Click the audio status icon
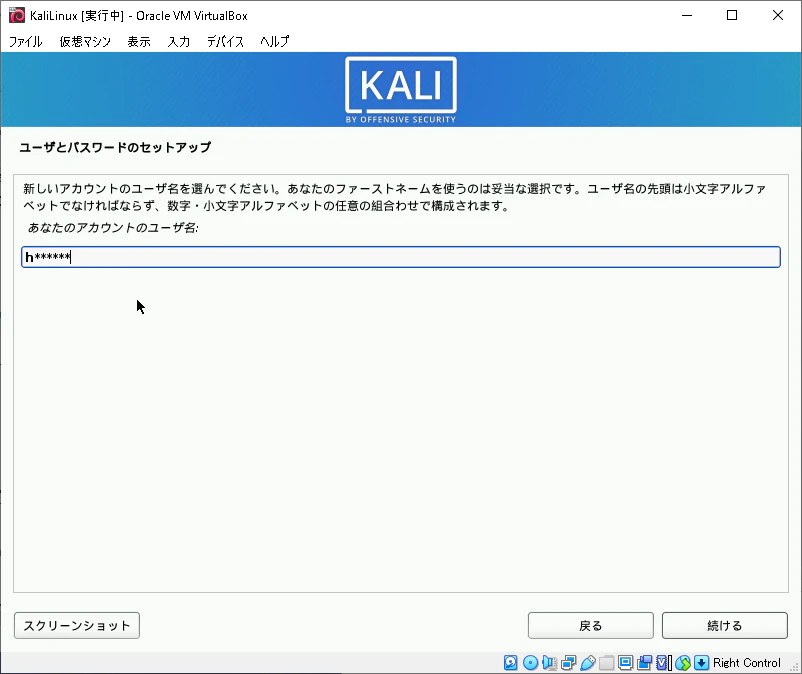 (549, 663)
